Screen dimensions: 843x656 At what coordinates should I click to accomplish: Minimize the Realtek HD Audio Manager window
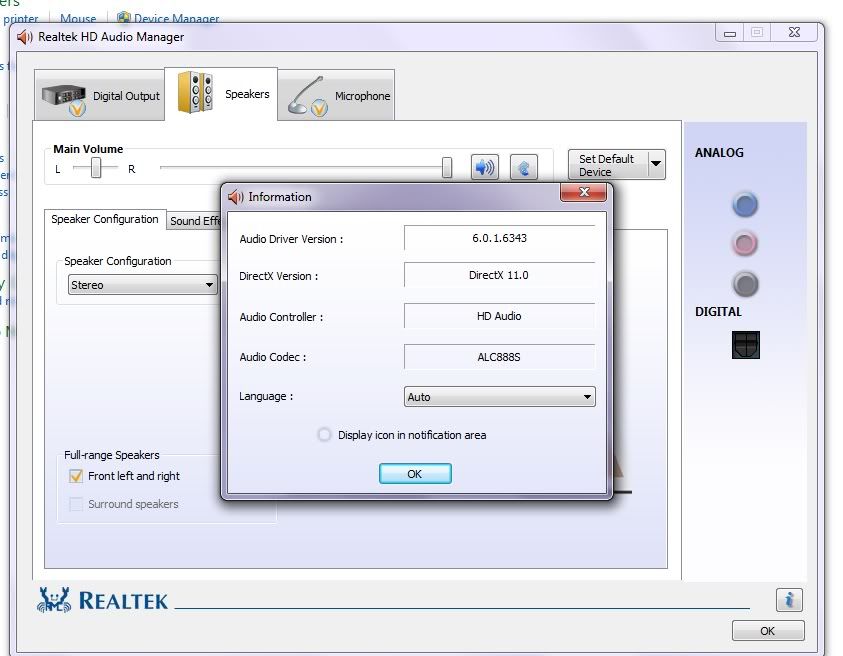pyautogui.click(x=730, y=33)
